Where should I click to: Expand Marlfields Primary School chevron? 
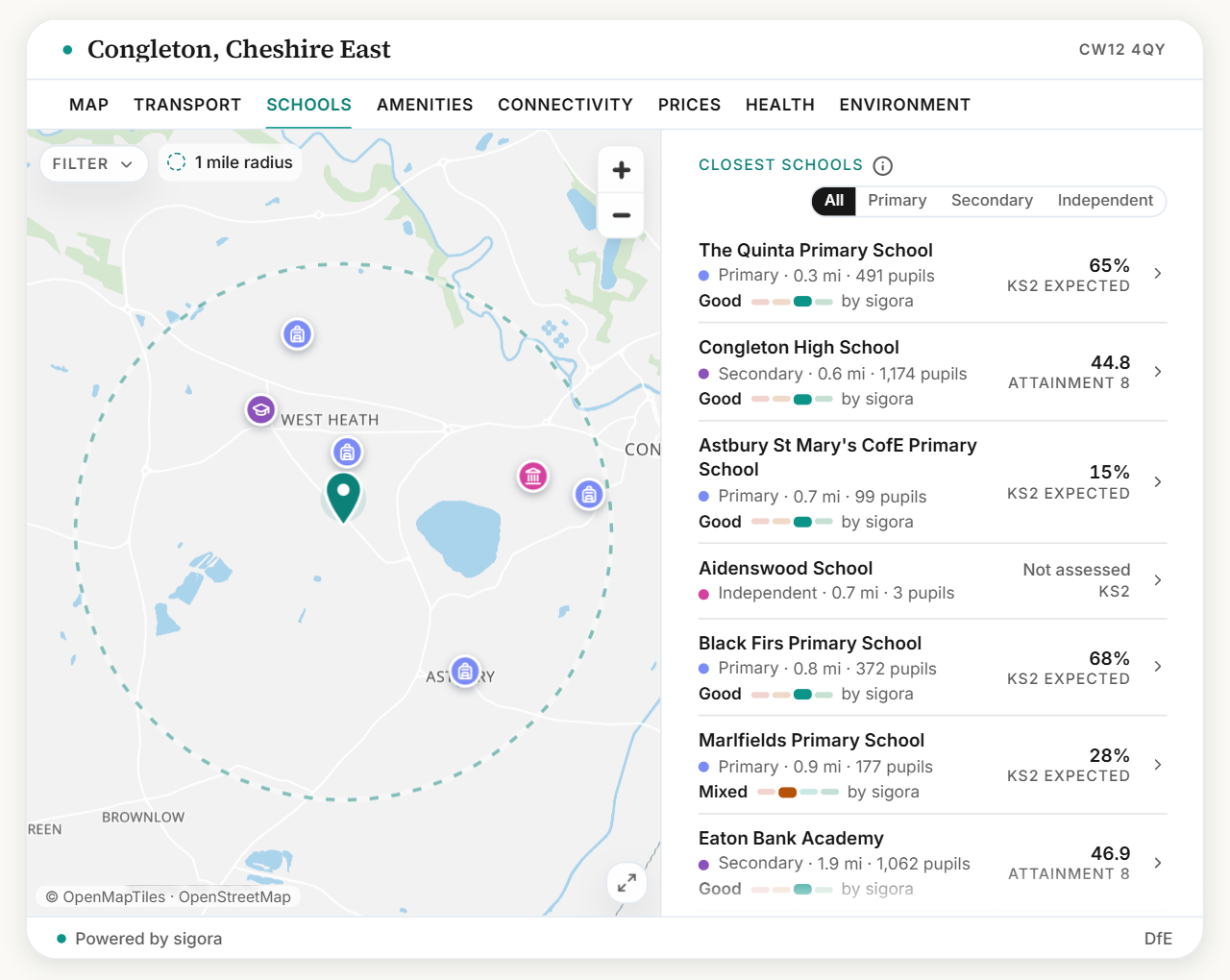(1158, 765)
